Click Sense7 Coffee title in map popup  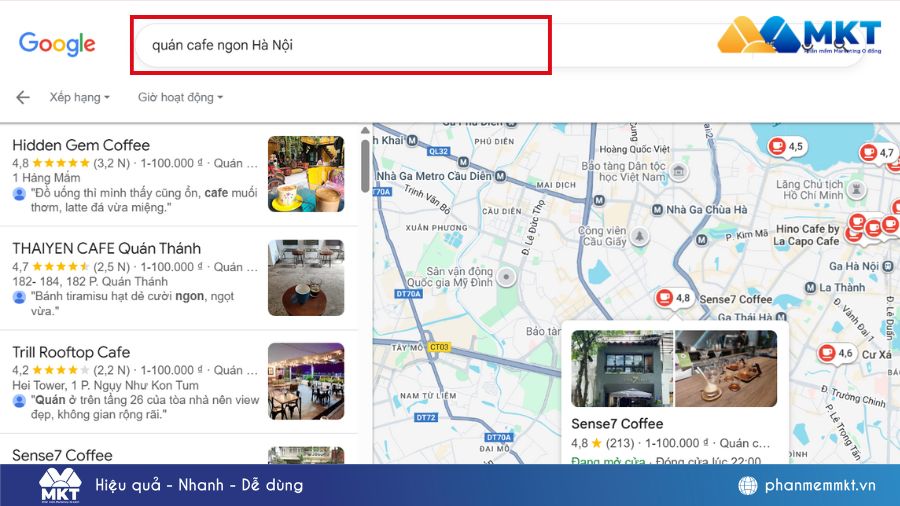point(617,424)
